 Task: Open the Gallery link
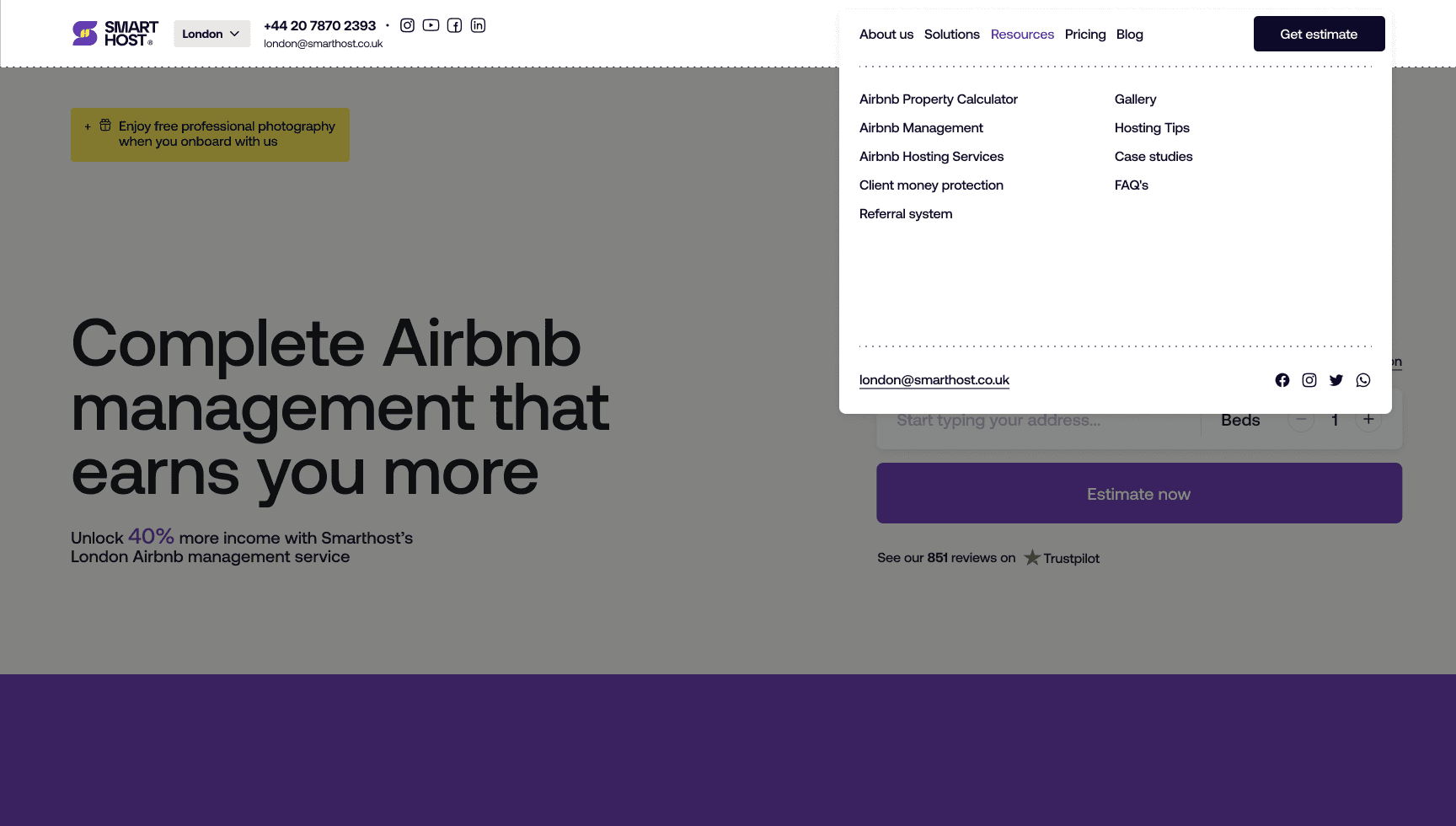coord(1135,99)
